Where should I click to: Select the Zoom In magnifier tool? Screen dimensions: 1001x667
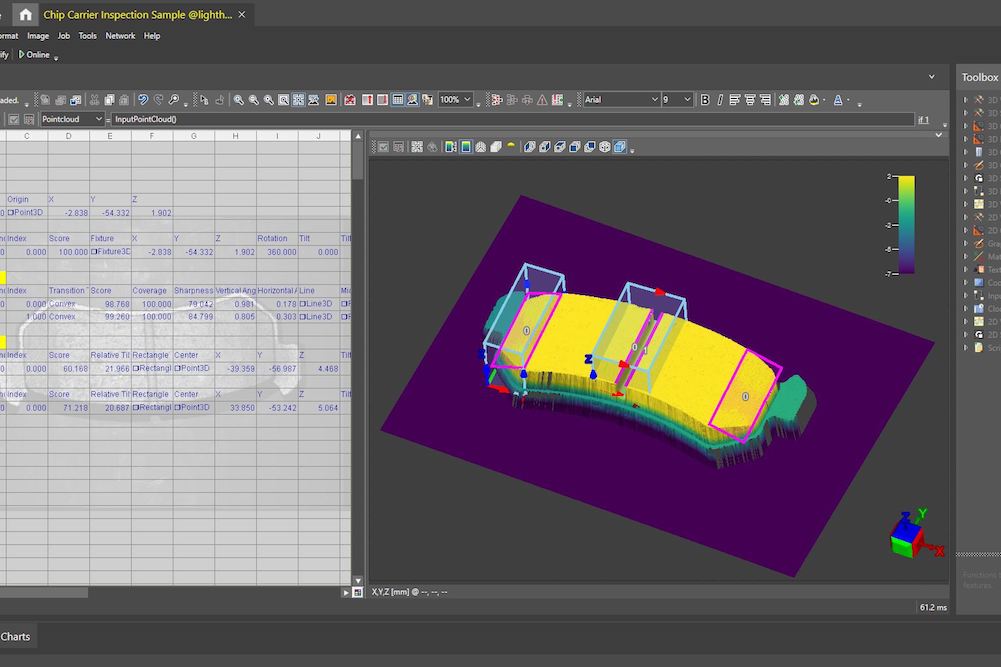click(237, 99)
